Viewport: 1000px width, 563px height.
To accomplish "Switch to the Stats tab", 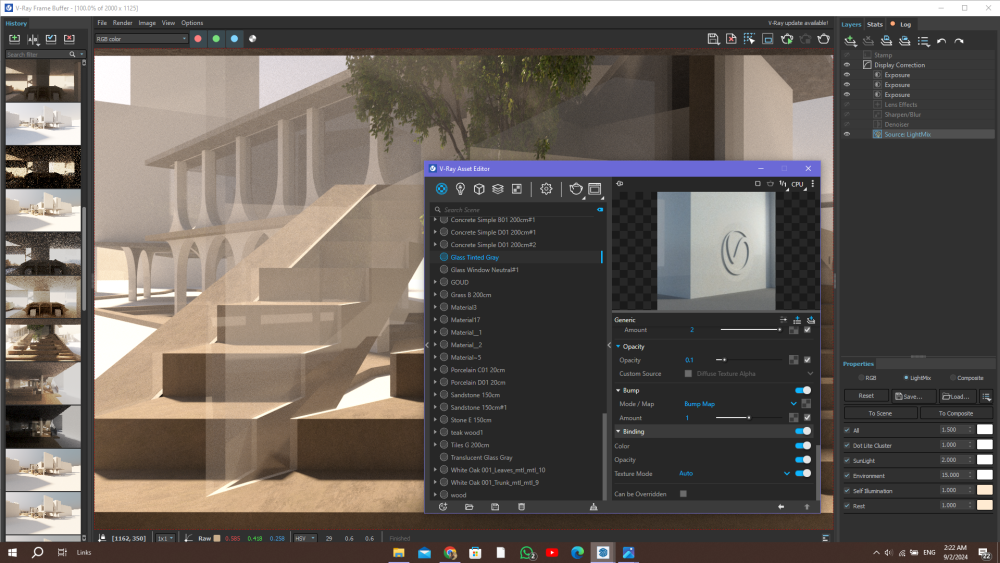I will (x=874, y=24).
